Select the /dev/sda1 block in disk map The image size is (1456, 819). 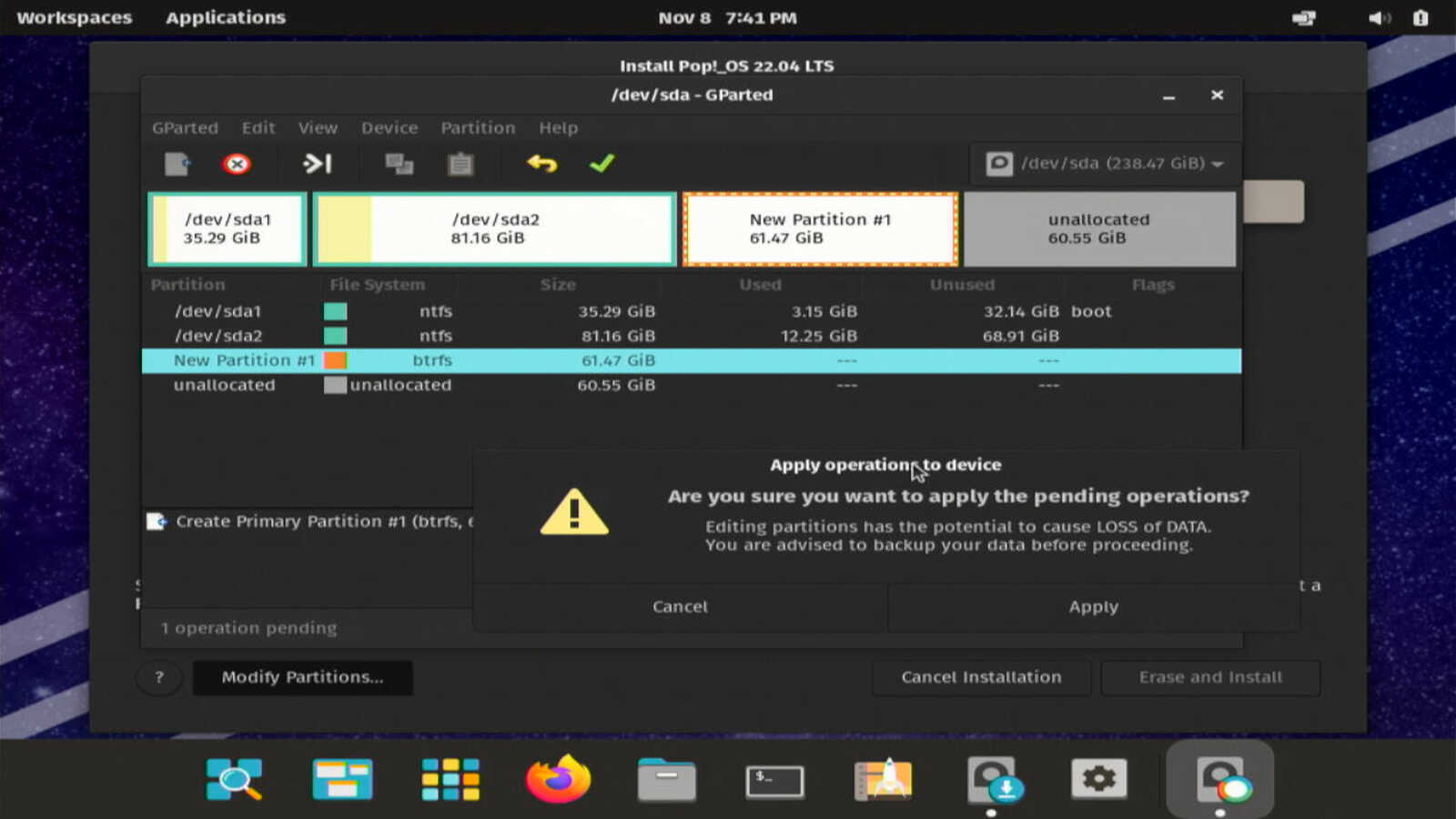click(x=227, y=229)
